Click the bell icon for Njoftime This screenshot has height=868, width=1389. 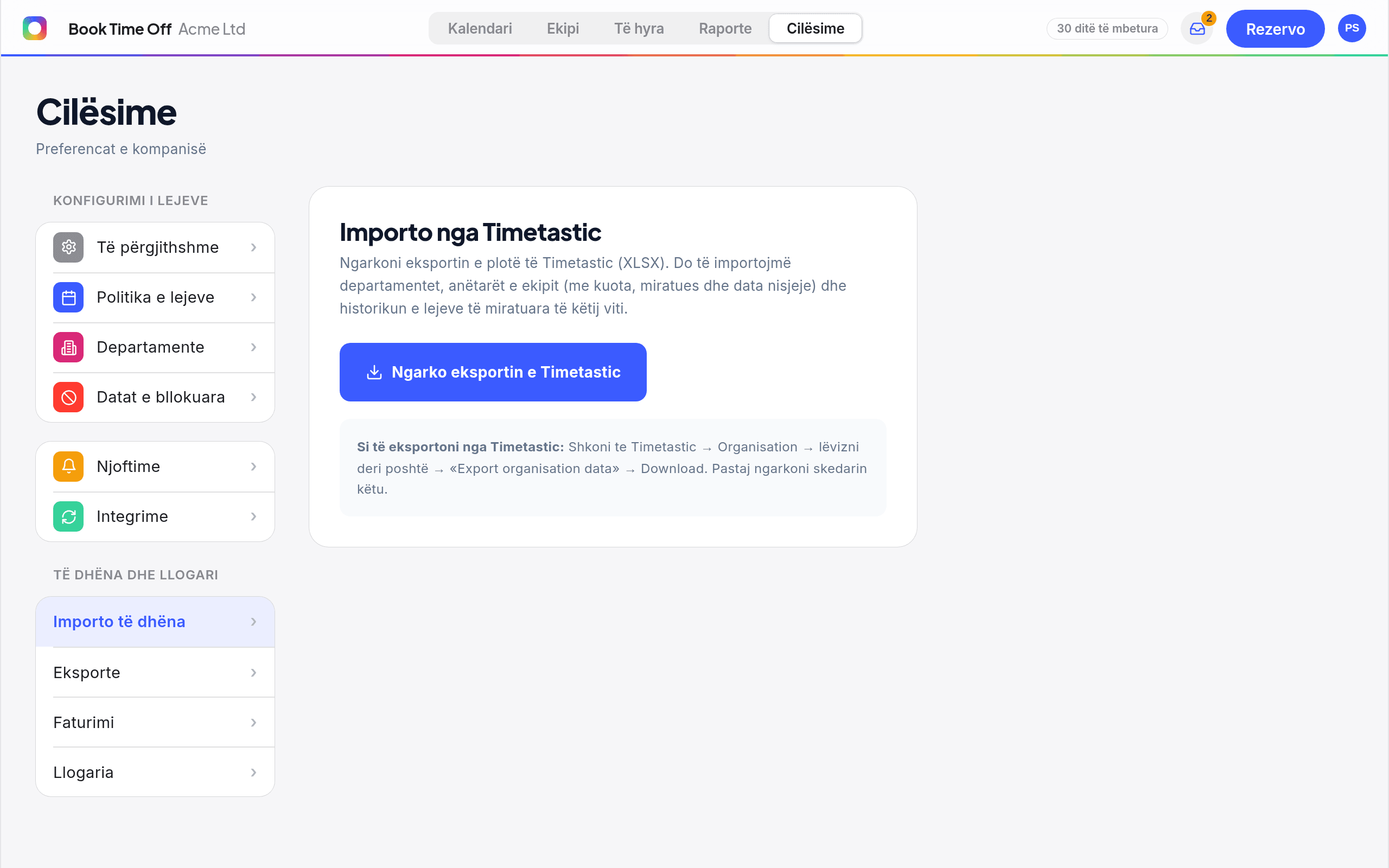pos(68,467)
